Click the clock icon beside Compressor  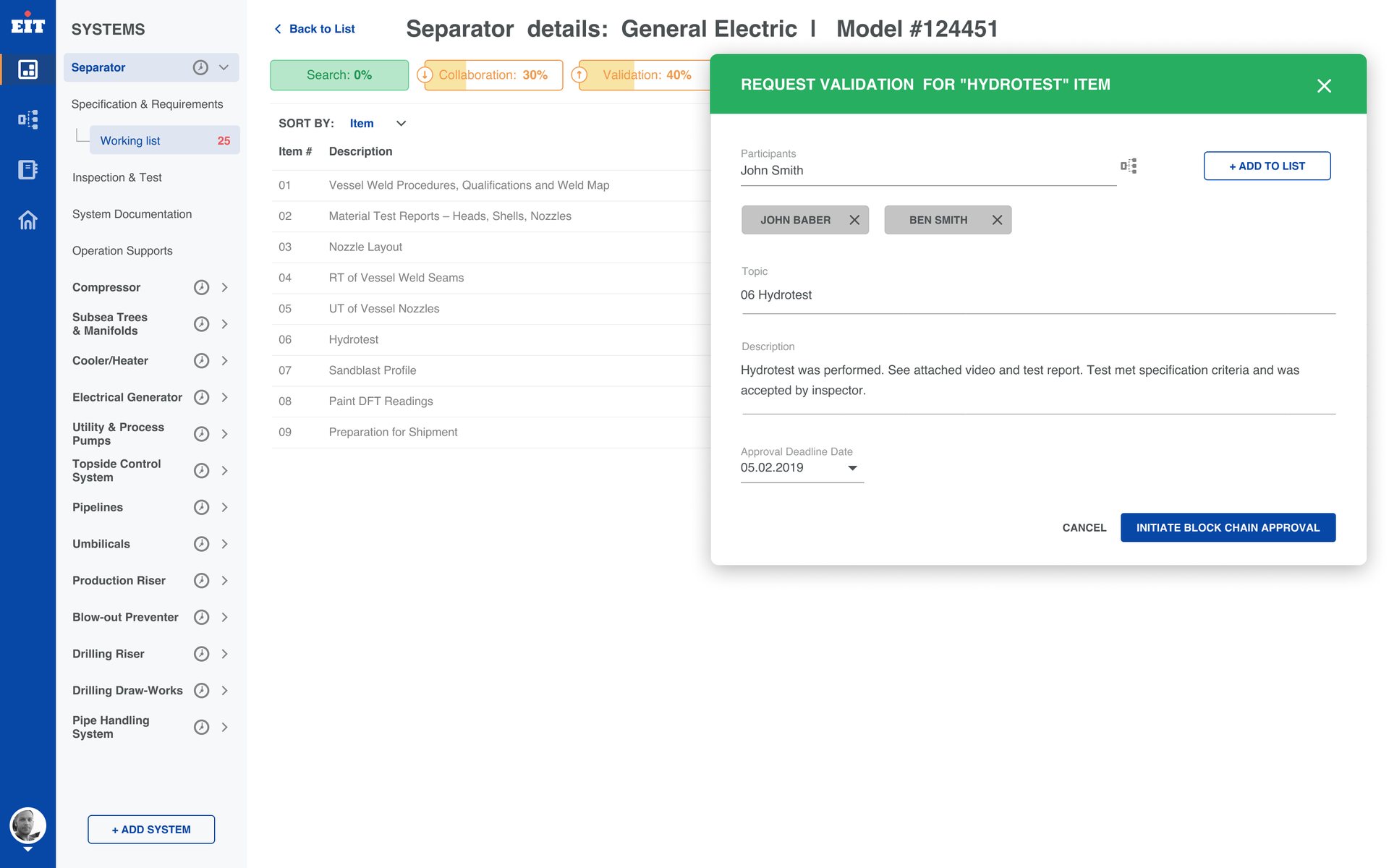point(201,287)
